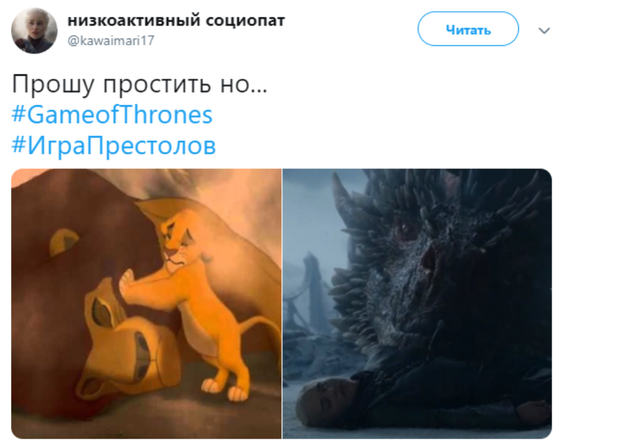Open the #GameofThrones hashtag
Image resolution: width=620 pixels, height=448 pixels.
point(112,115)
